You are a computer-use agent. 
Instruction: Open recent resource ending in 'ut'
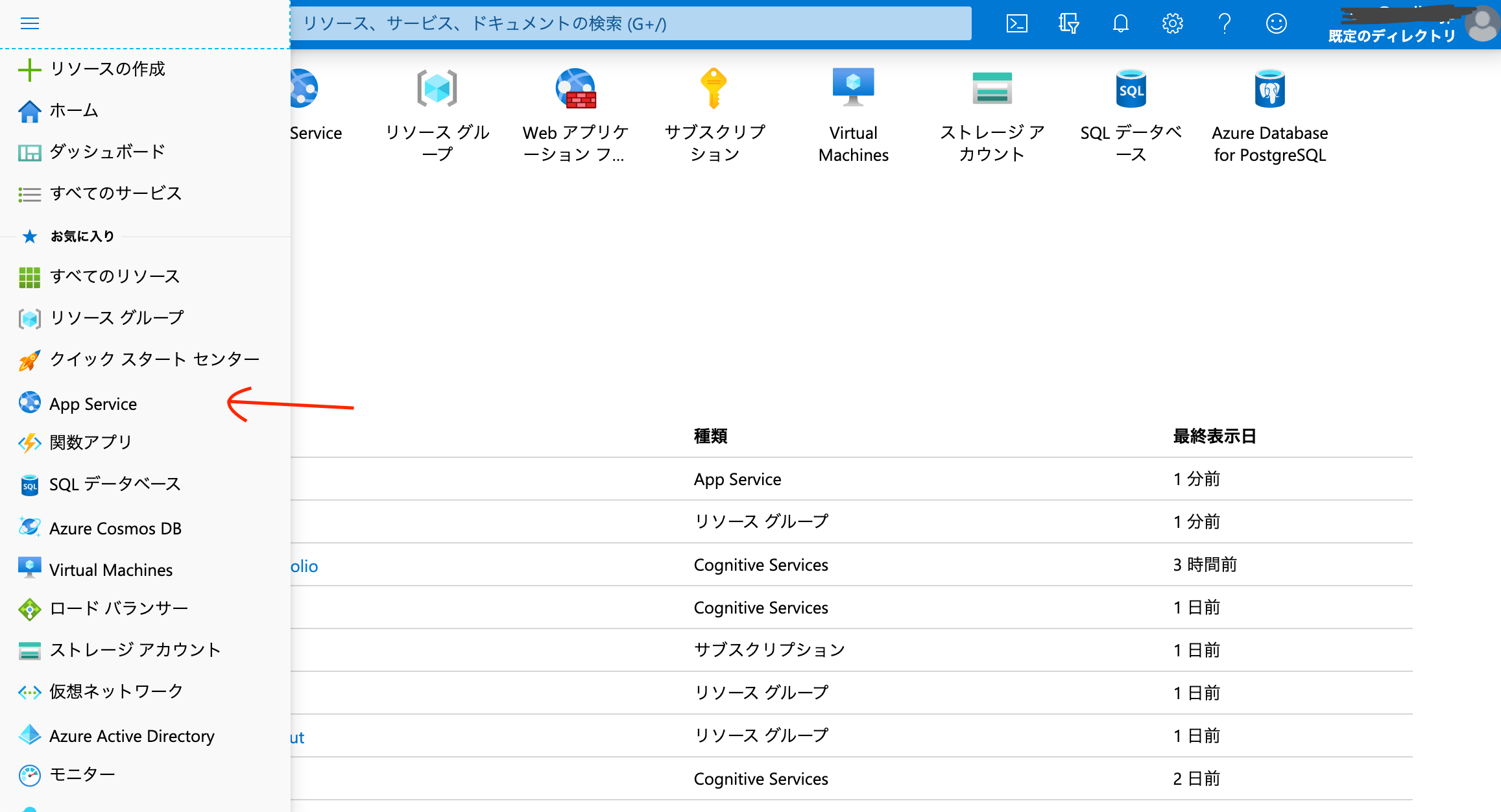click(x=297, y=737)
